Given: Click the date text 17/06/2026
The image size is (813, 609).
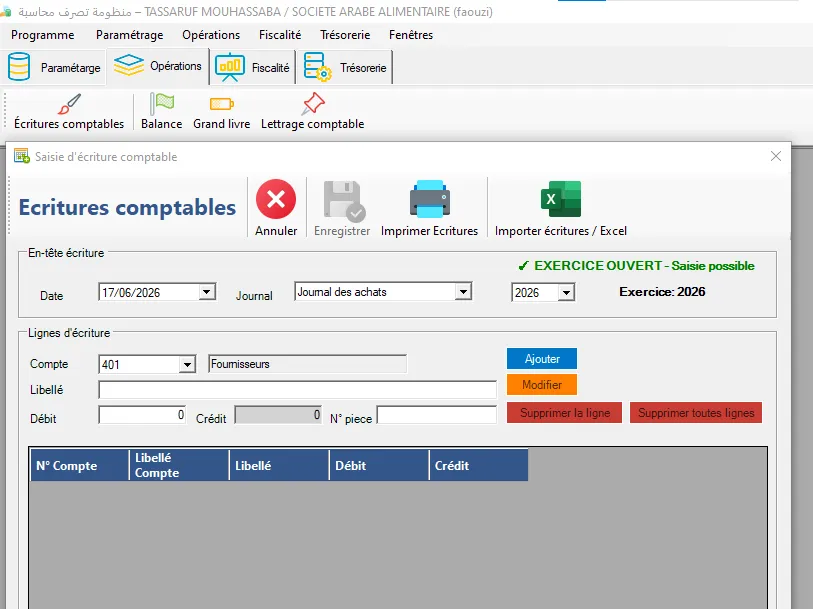Looking at the screenshot, I should click(x=131, y=292).
